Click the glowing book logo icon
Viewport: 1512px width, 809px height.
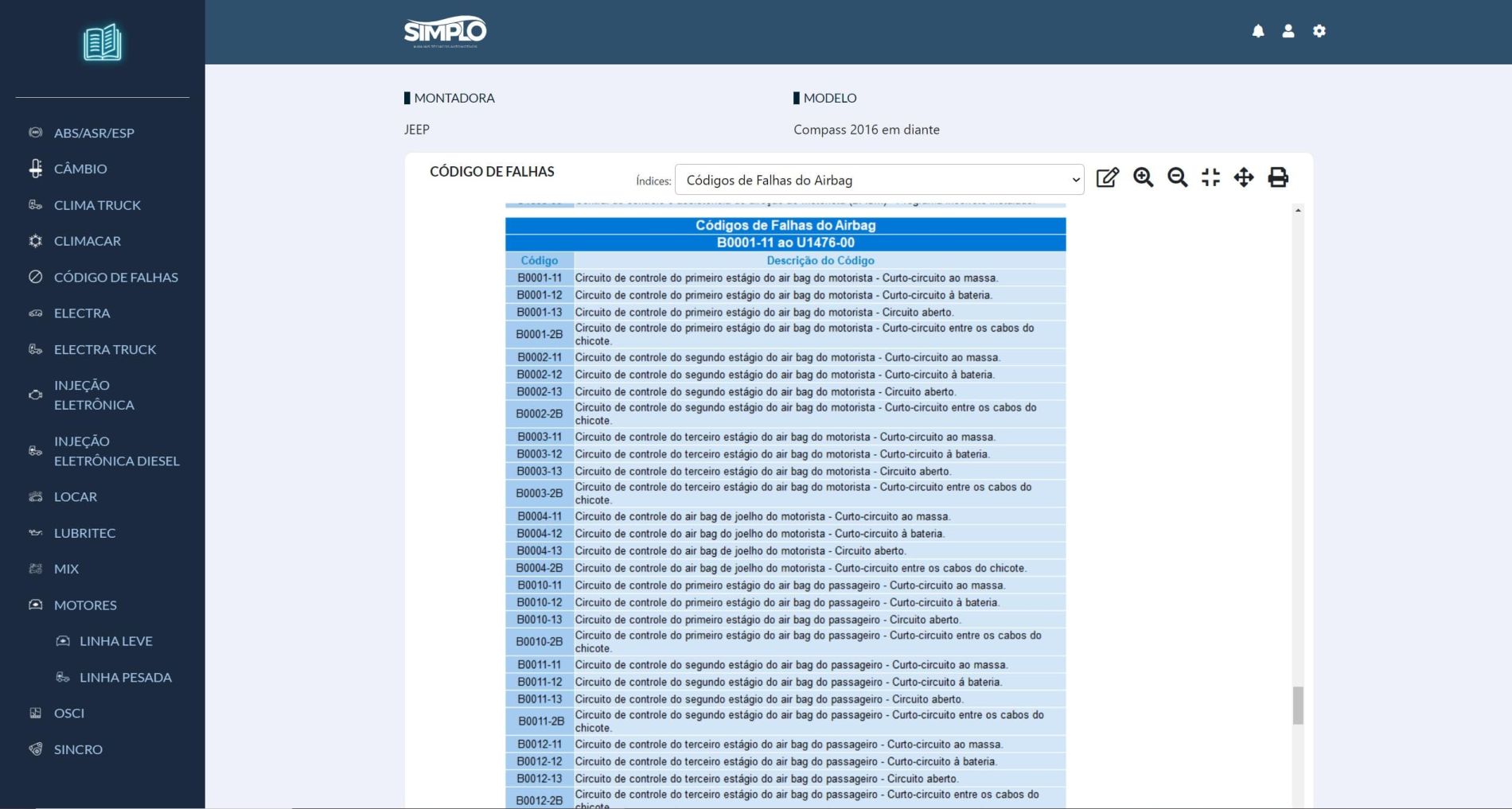pos(103,43)
